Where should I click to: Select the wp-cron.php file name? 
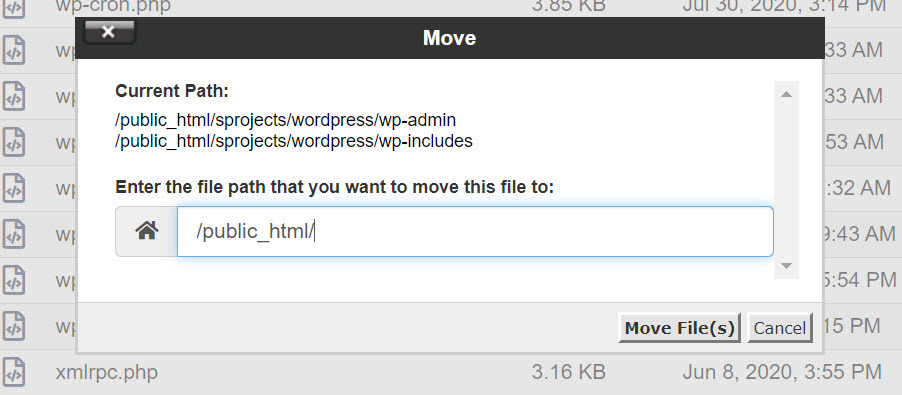pos(113,6)
